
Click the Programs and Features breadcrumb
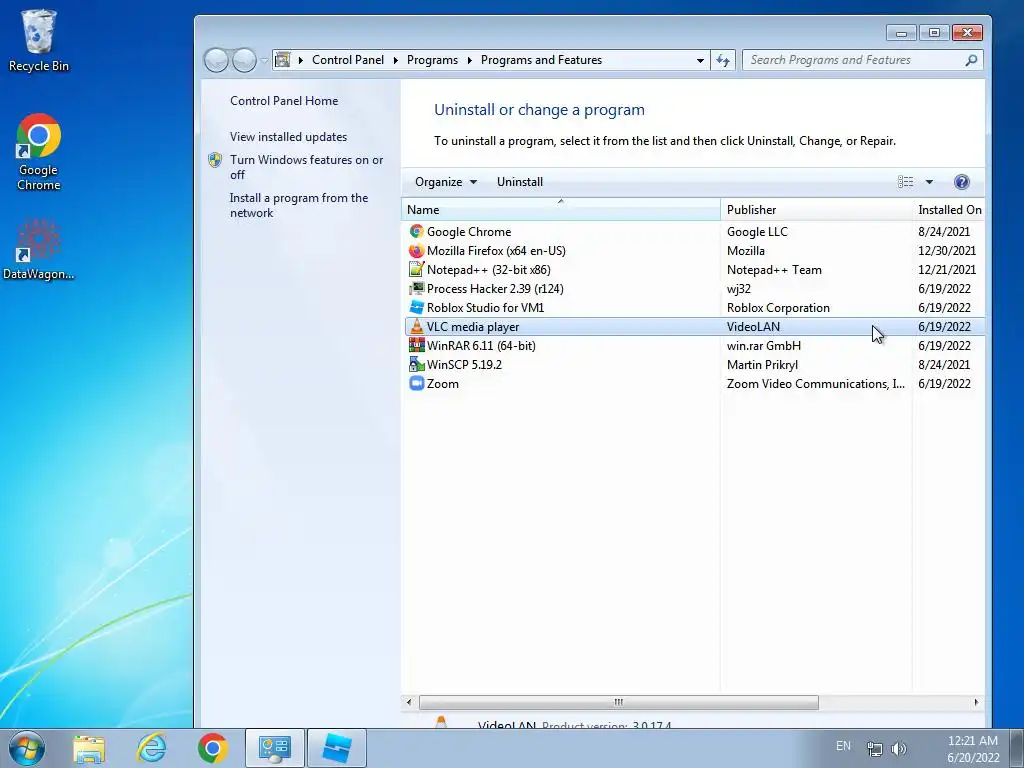point(541,60)
